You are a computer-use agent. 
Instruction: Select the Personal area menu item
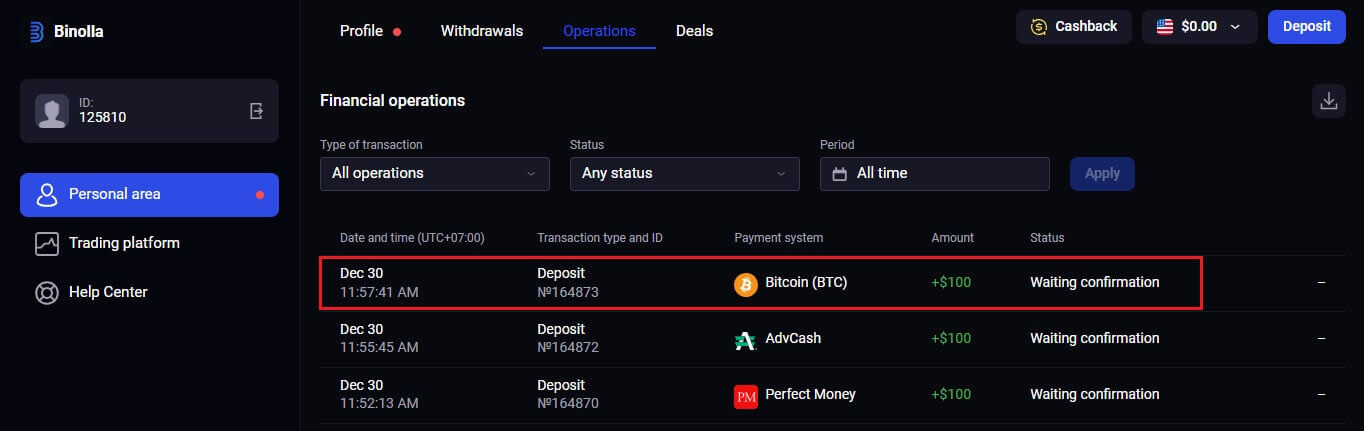click(x=149, y=195)
